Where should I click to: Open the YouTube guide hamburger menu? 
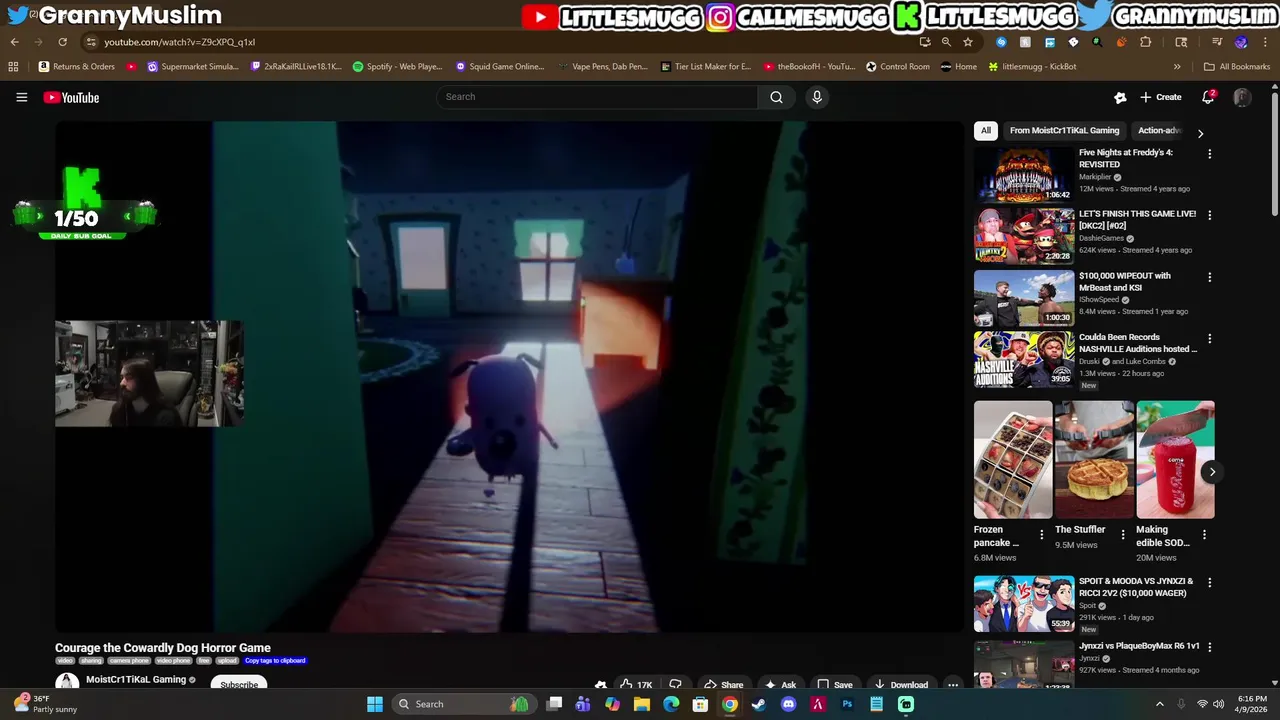click(x=21, y=97)
